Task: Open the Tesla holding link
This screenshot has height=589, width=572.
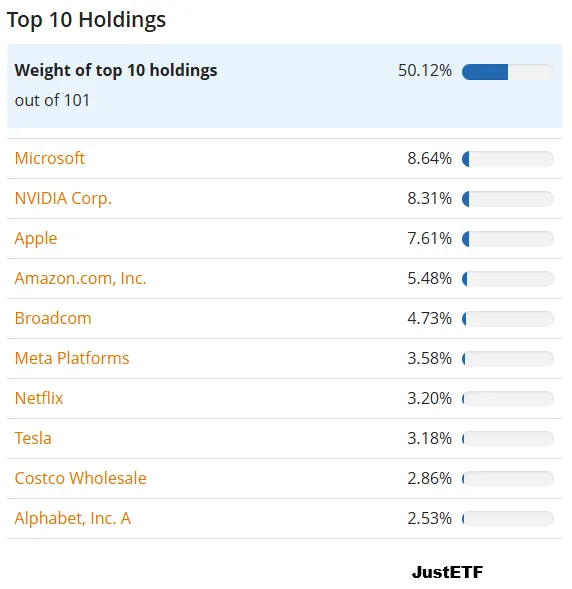Action: point(33,438)
